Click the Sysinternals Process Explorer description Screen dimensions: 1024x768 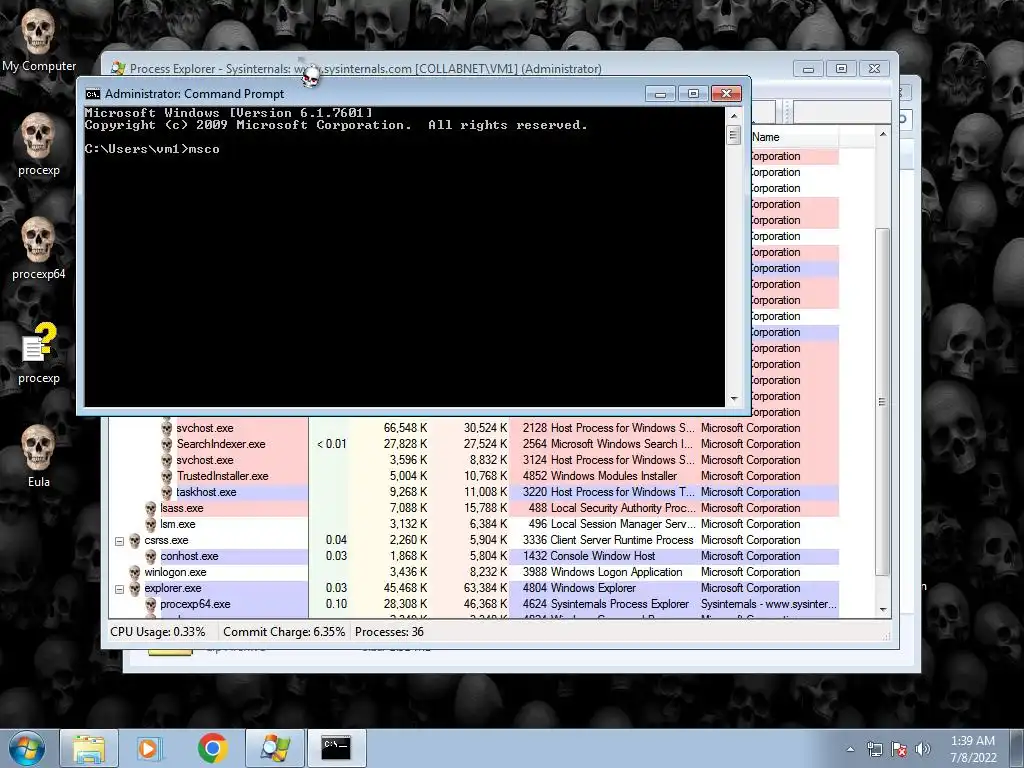620,604
